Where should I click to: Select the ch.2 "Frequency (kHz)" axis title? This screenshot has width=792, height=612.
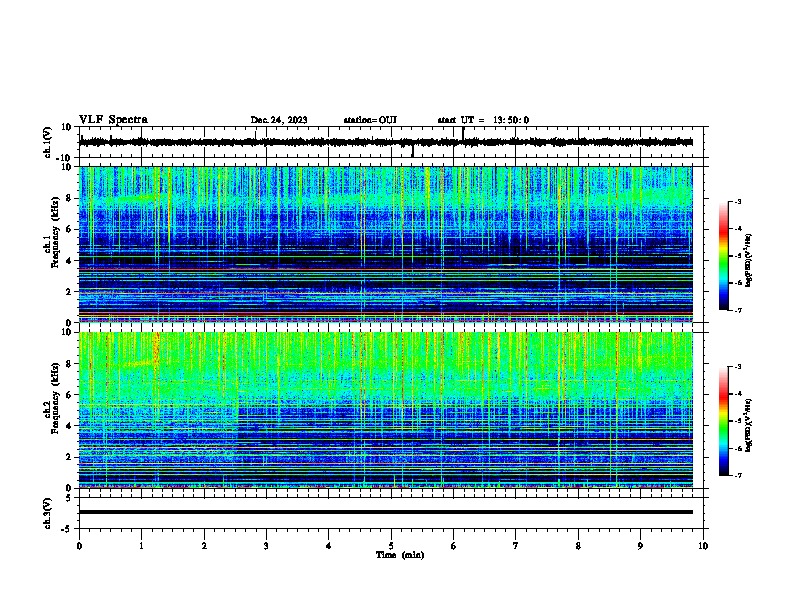coord(56,398)
